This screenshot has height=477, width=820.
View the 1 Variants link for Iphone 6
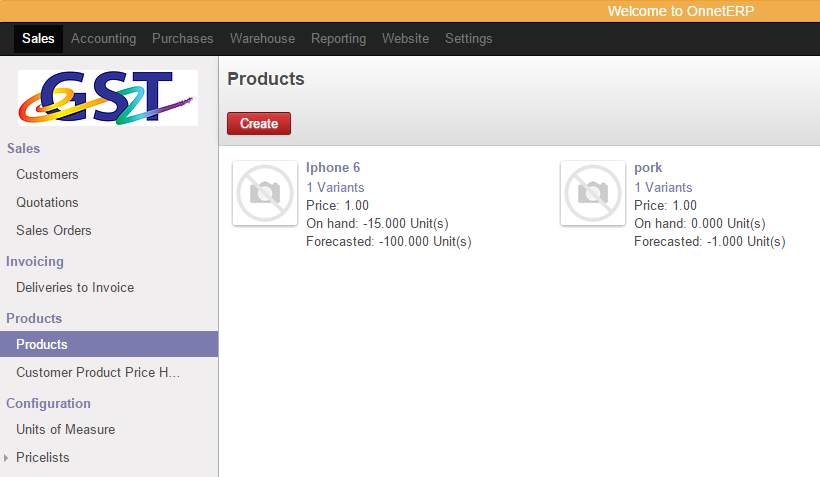point(335,187)
